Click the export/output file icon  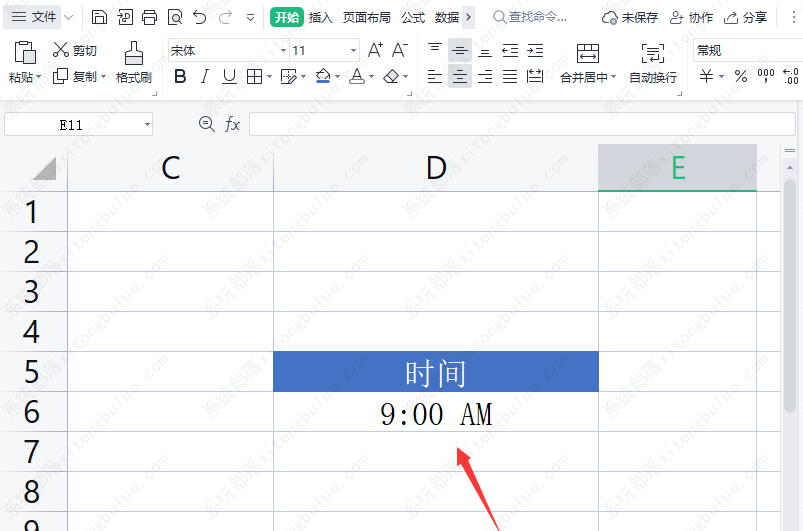click(124, 17)
